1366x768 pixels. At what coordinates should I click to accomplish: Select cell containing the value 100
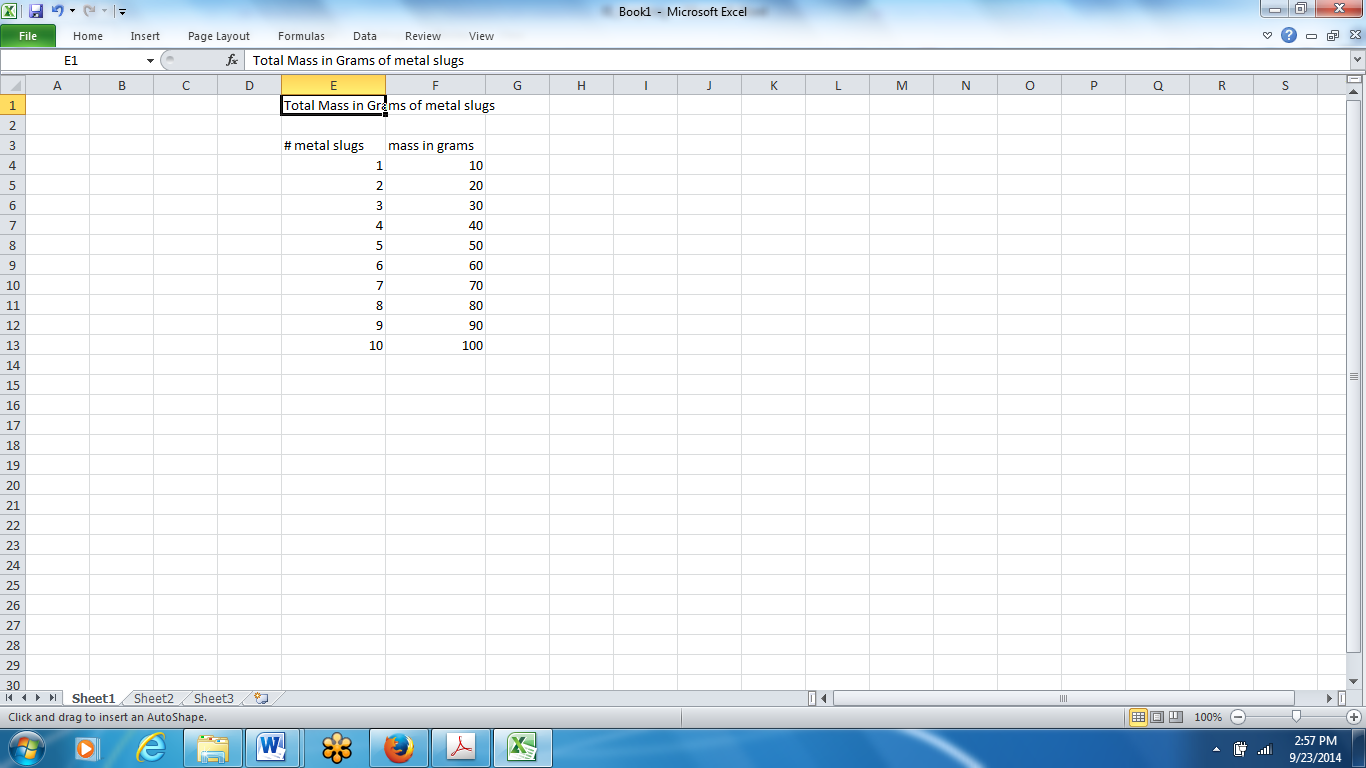[x=435, y=345]
